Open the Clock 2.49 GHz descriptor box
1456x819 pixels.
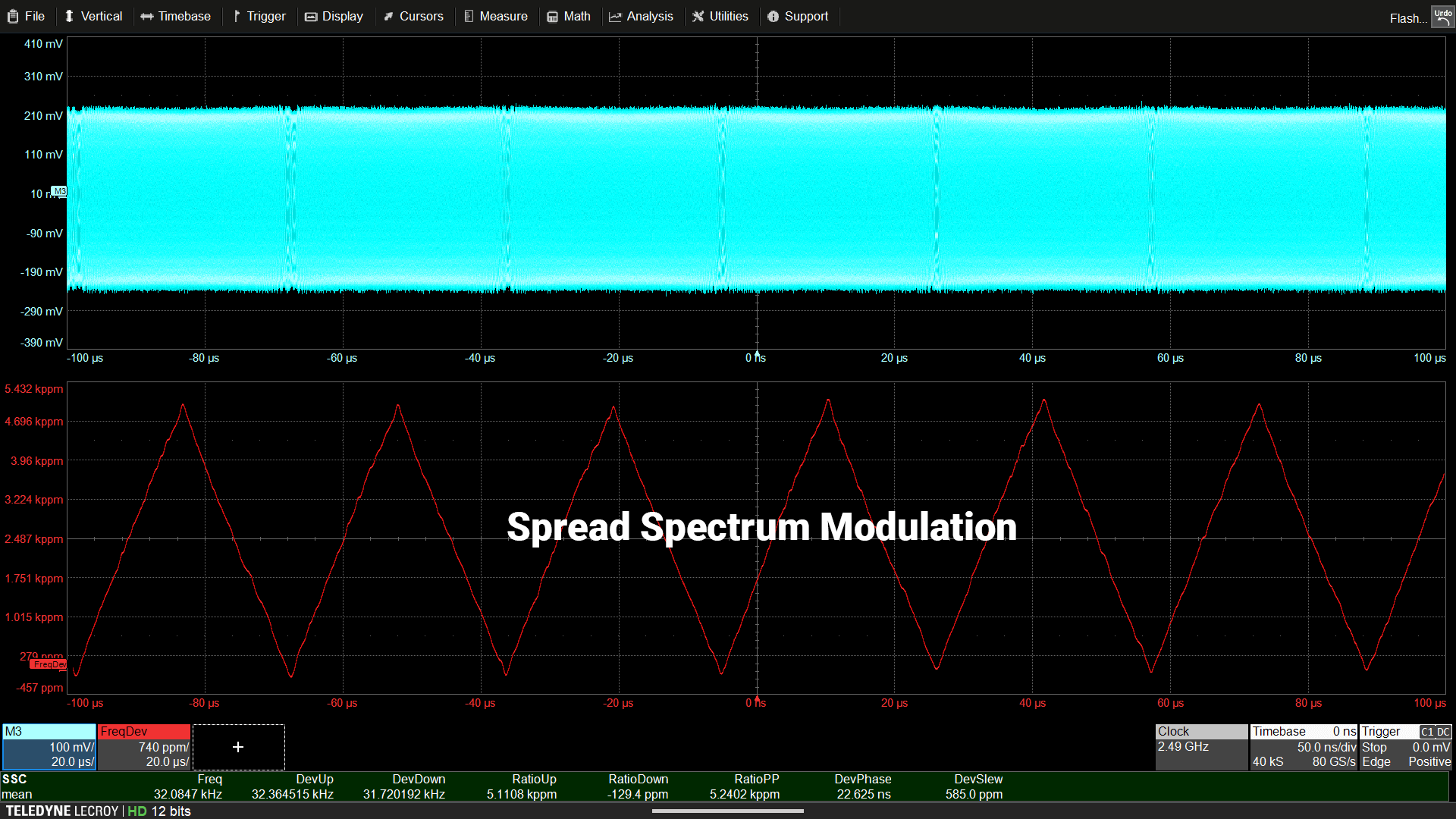tap(1200, 747)
